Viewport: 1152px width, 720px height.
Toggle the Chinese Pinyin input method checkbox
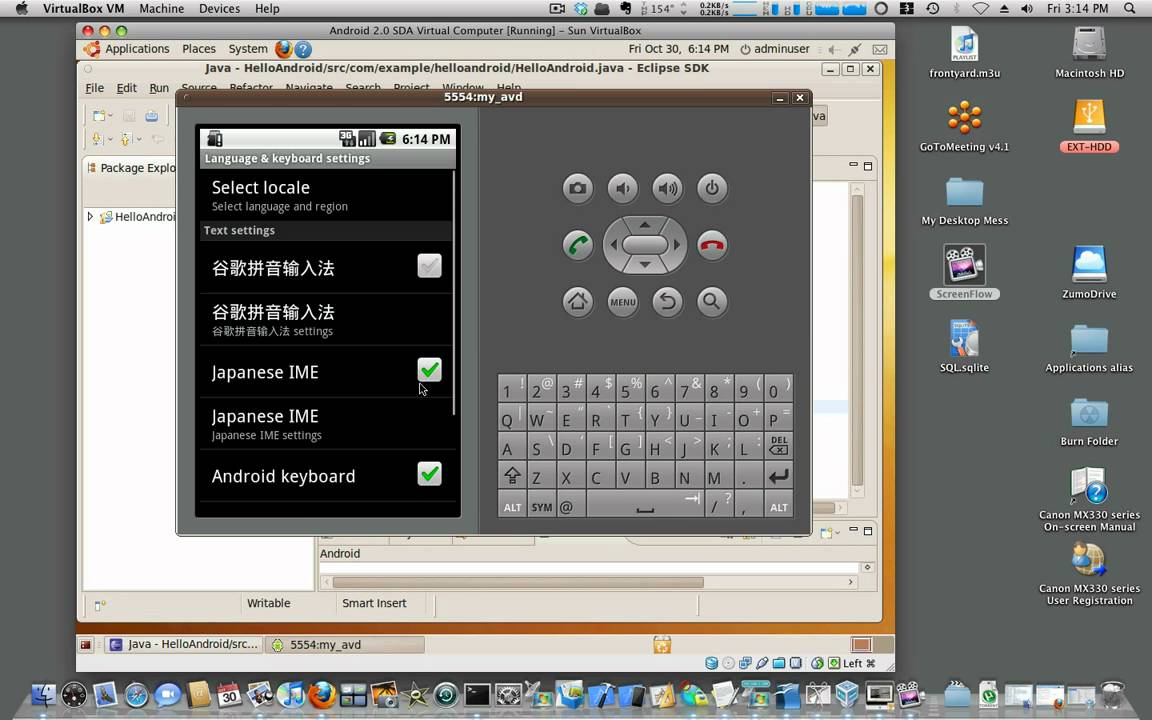coord(429,265)
